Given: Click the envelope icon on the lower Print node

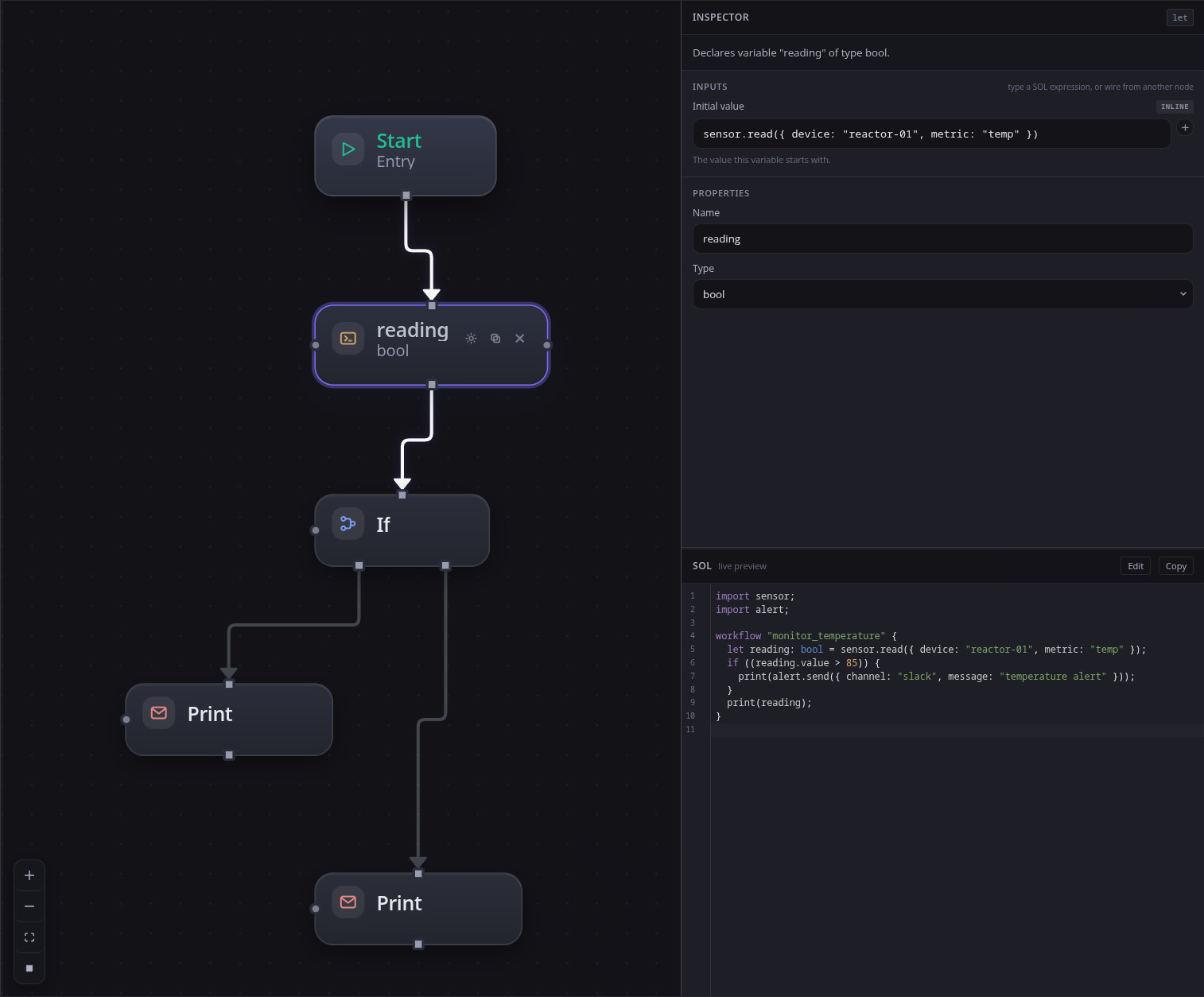Looking at the screenshot, I should [x=348, y=902].
